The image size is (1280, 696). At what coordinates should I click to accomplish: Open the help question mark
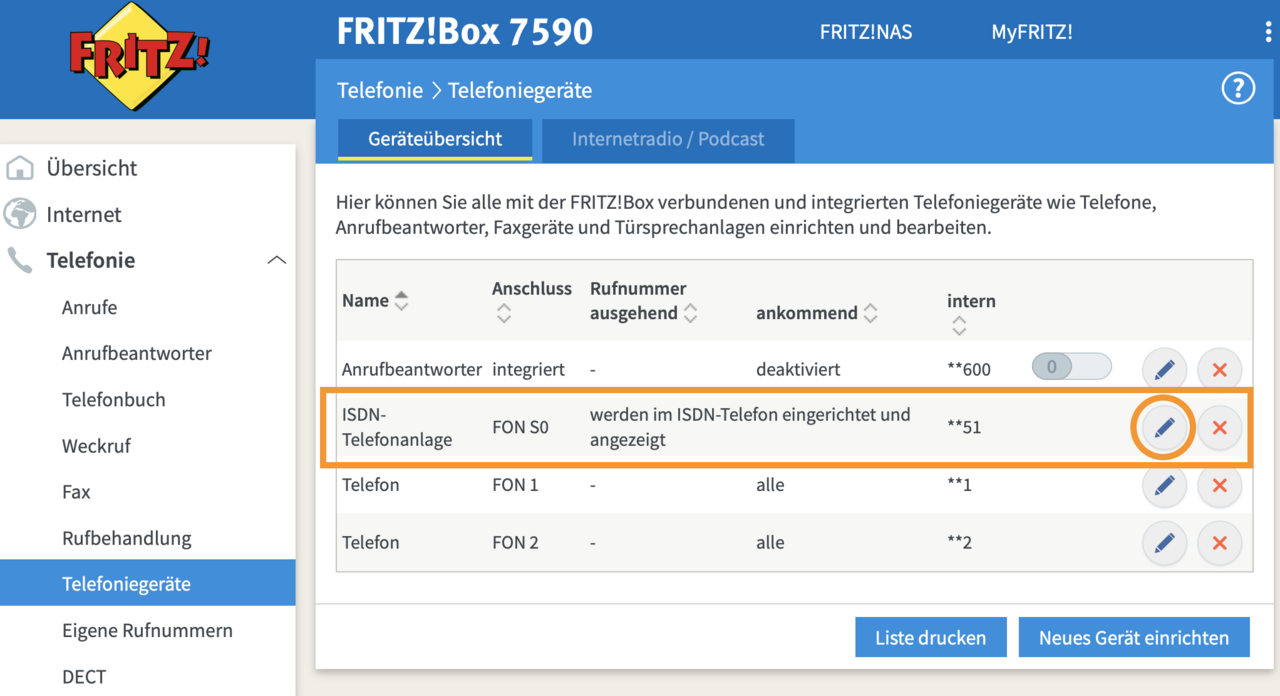pyautogui.click(x=1237, y=88)
